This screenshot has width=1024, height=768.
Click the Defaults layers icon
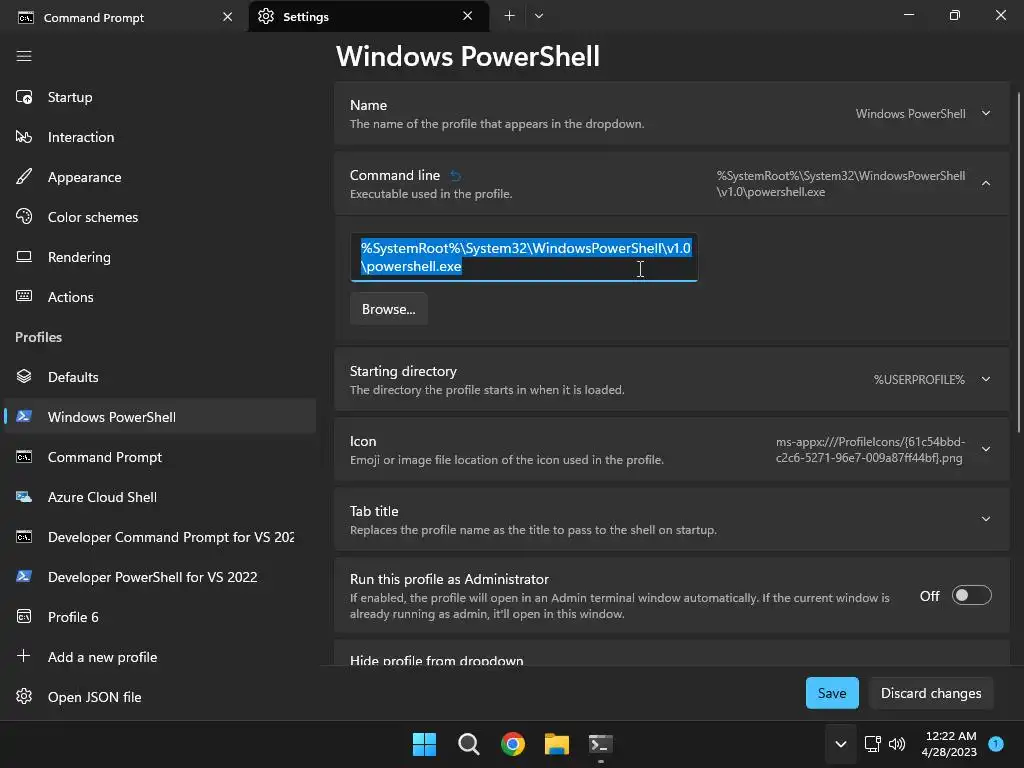click(24, 377)
